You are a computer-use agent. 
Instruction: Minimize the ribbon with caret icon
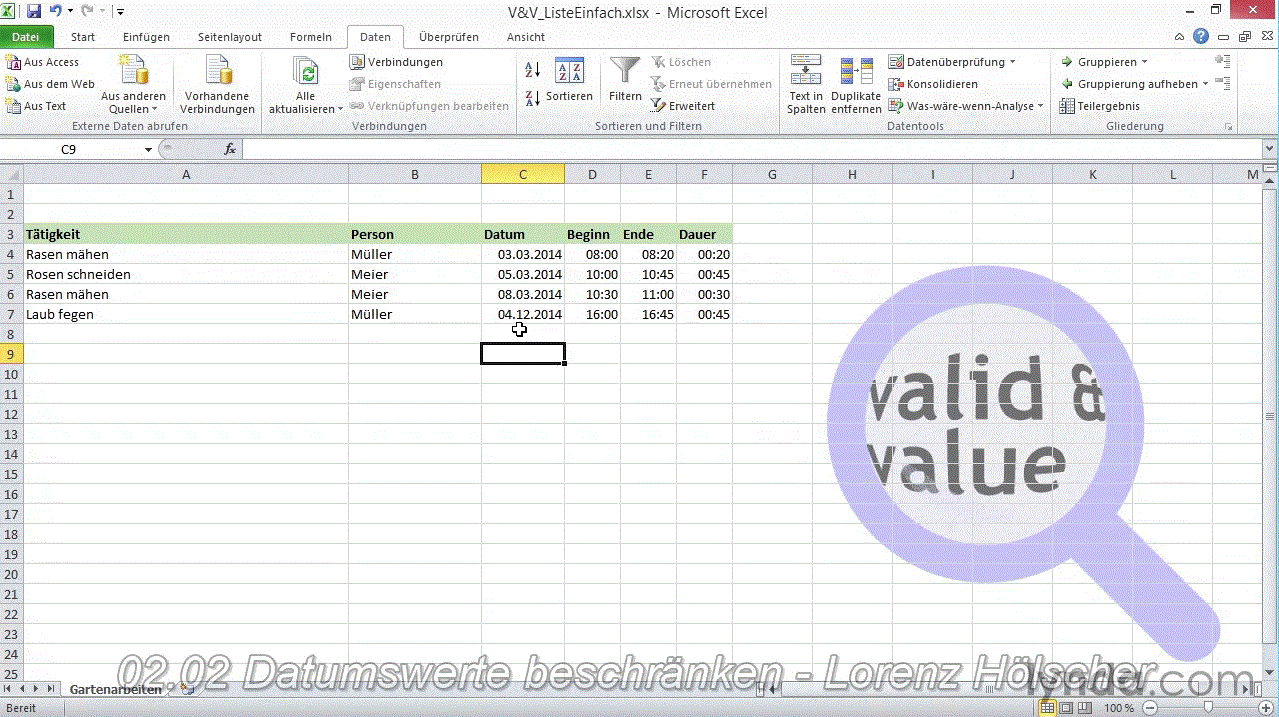point(1181,37)
